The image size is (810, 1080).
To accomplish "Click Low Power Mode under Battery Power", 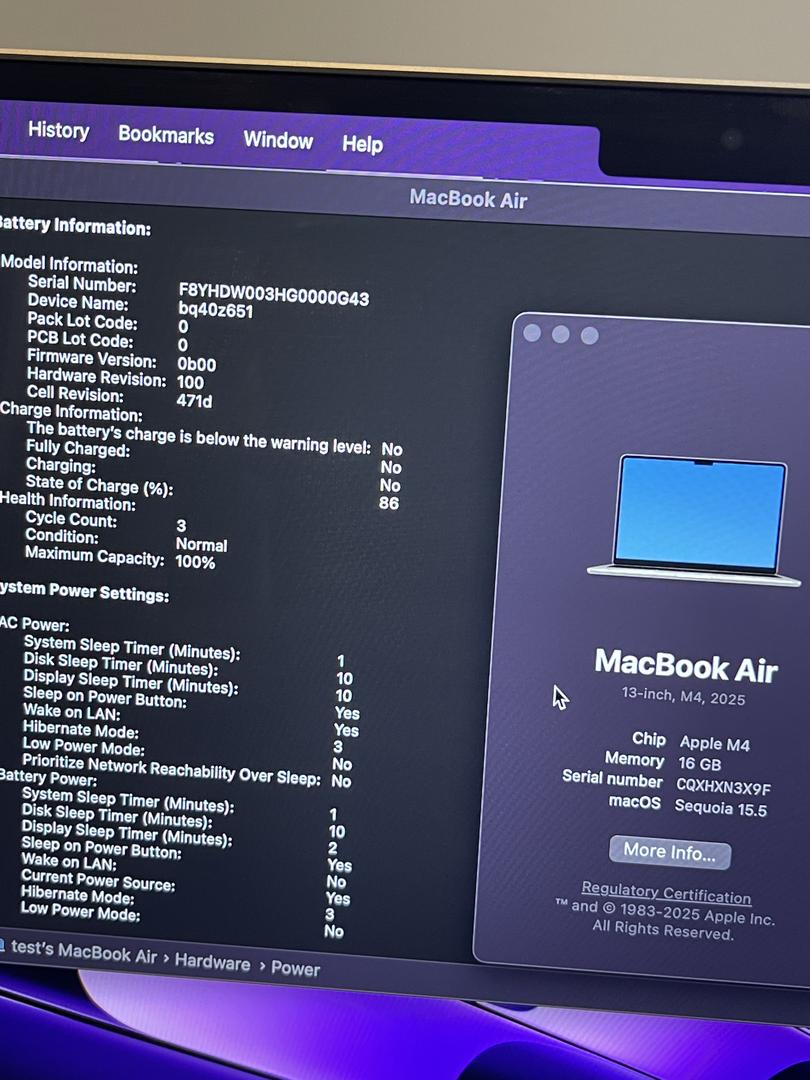I will [x=81, y=911].
